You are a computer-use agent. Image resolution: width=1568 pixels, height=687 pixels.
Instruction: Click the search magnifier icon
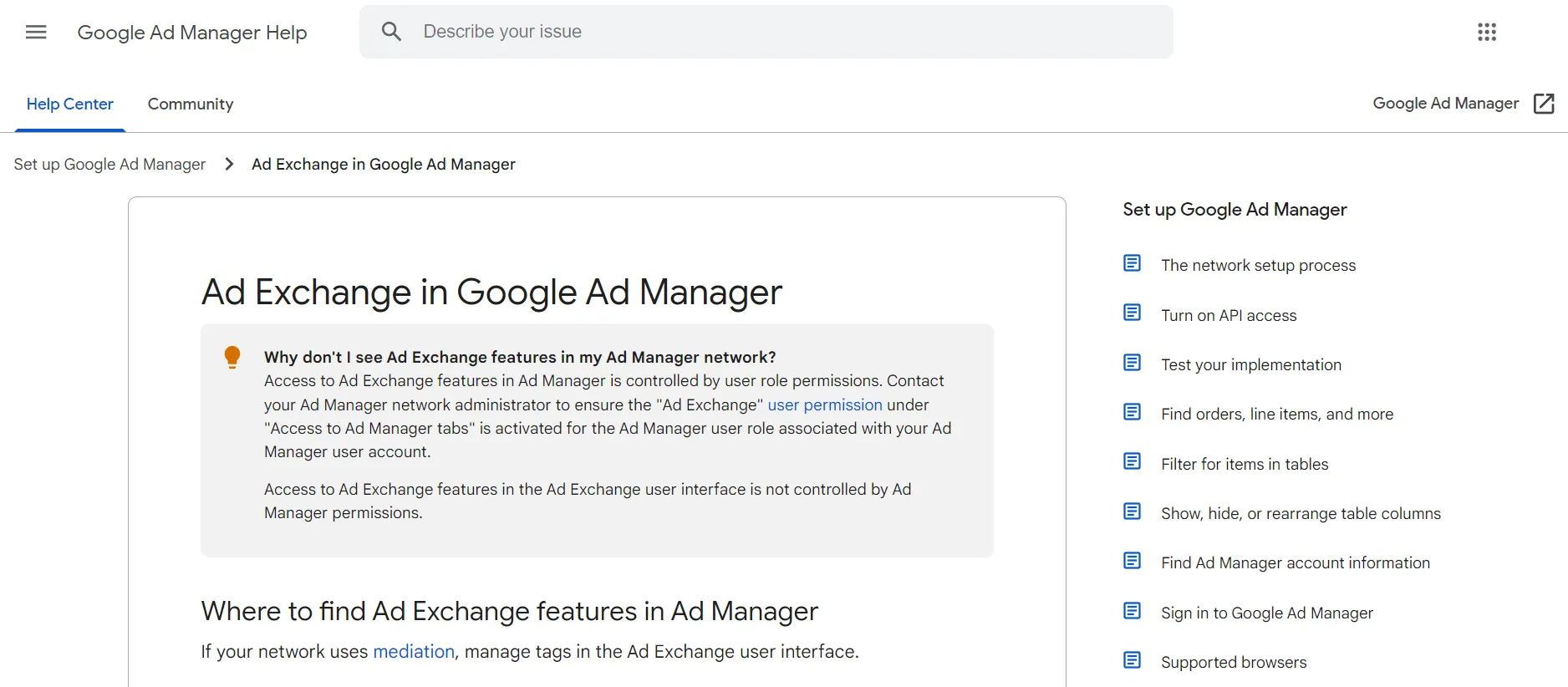coord(391,32)
